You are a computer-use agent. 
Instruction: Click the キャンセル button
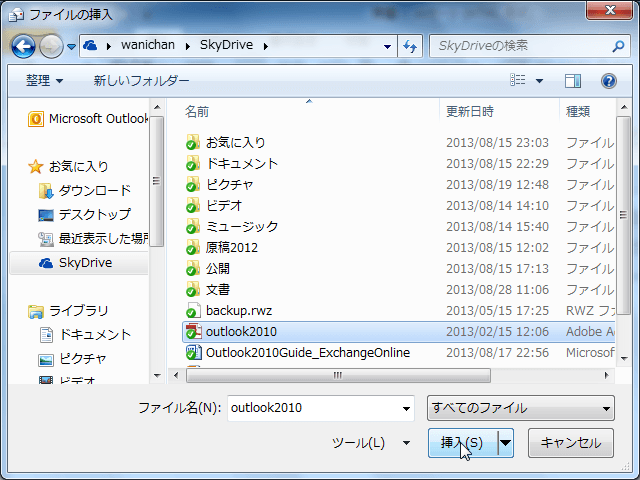pyautogui.click(x=571, y=443)
